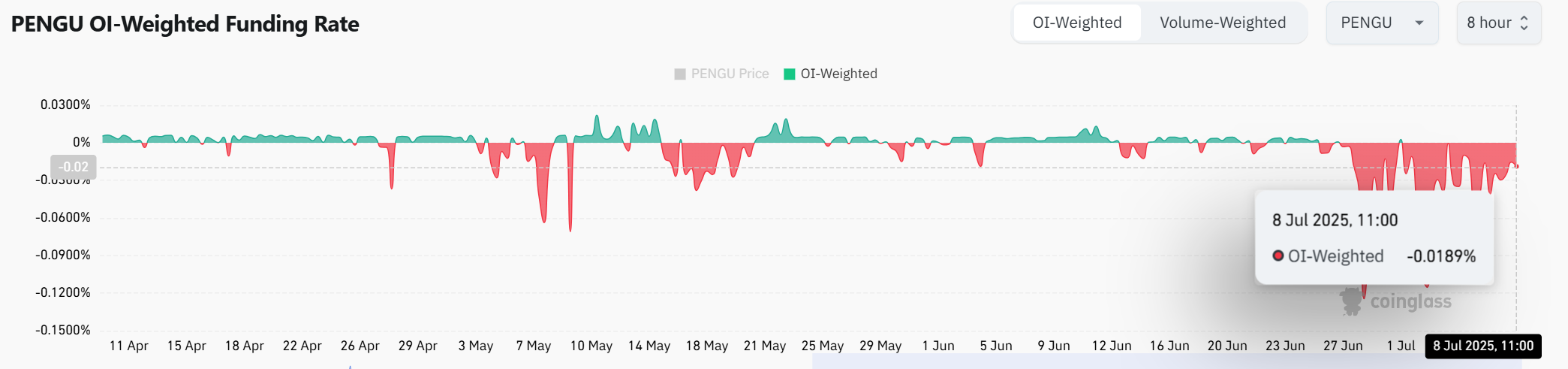The image size is (1568, 369).
Task: Click the PENGU OI-Weighted Funding Rate title
Action: click(185, 24)
